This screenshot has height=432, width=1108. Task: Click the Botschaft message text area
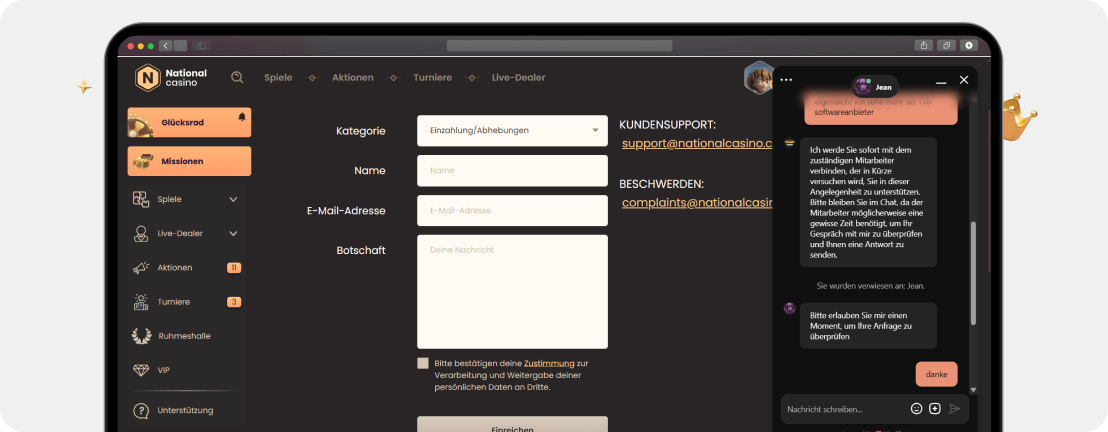[x=512, y=291]
